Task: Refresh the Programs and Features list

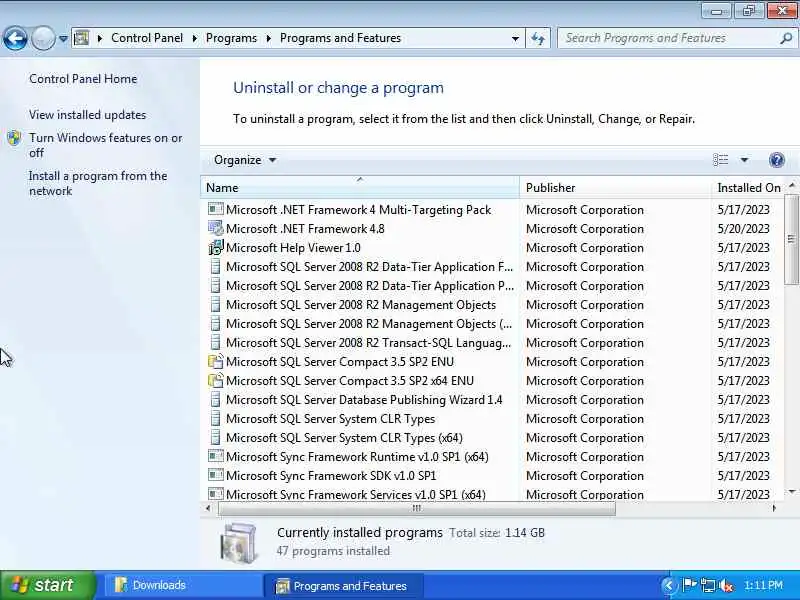Action: [x=538, y=38]
